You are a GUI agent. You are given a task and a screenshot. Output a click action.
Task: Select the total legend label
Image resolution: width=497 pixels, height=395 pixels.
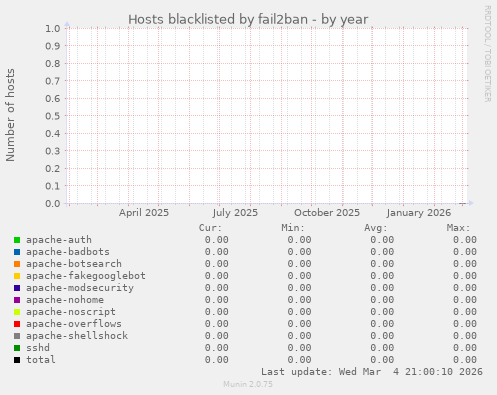point(41,360)
